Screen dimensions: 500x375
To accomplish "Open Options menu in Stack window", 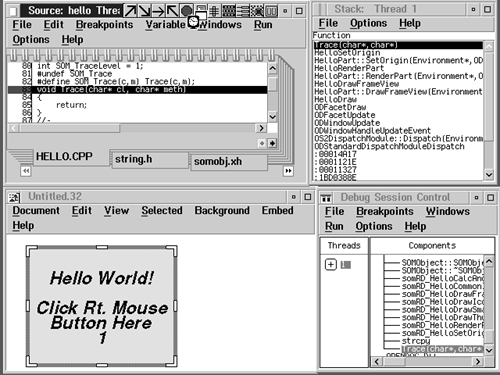I will click(368, 23).
